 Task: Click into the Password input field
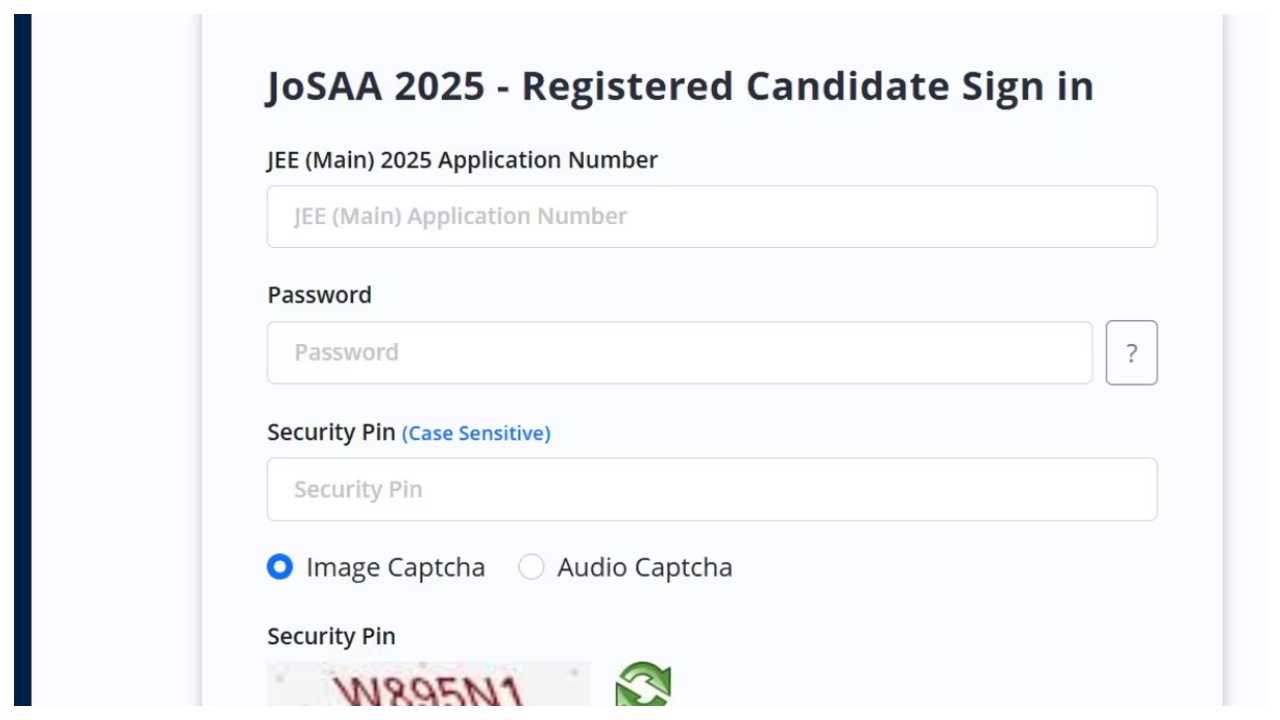tap(680, 353)
